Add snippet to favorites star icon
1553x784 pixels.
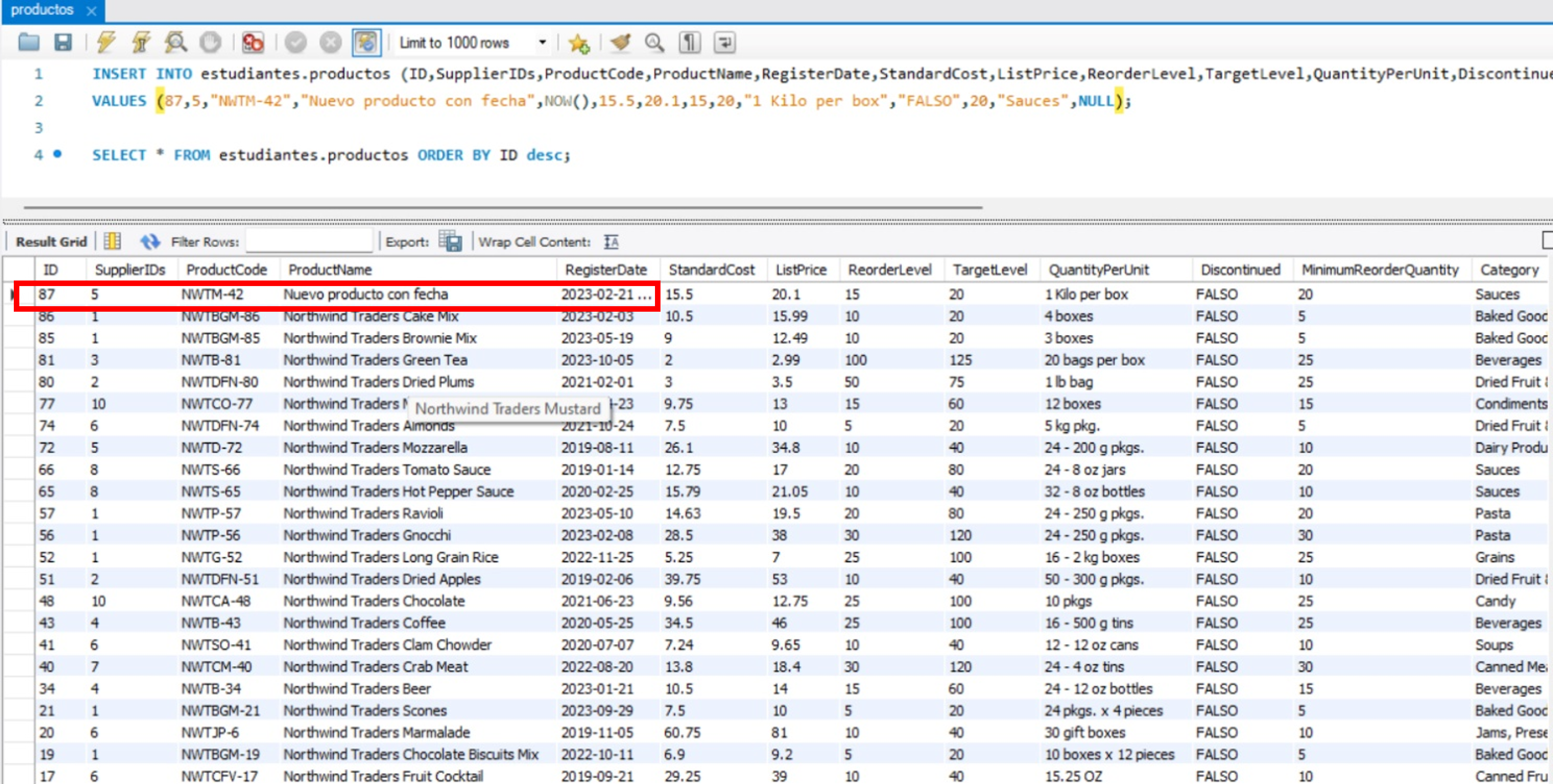579,43
